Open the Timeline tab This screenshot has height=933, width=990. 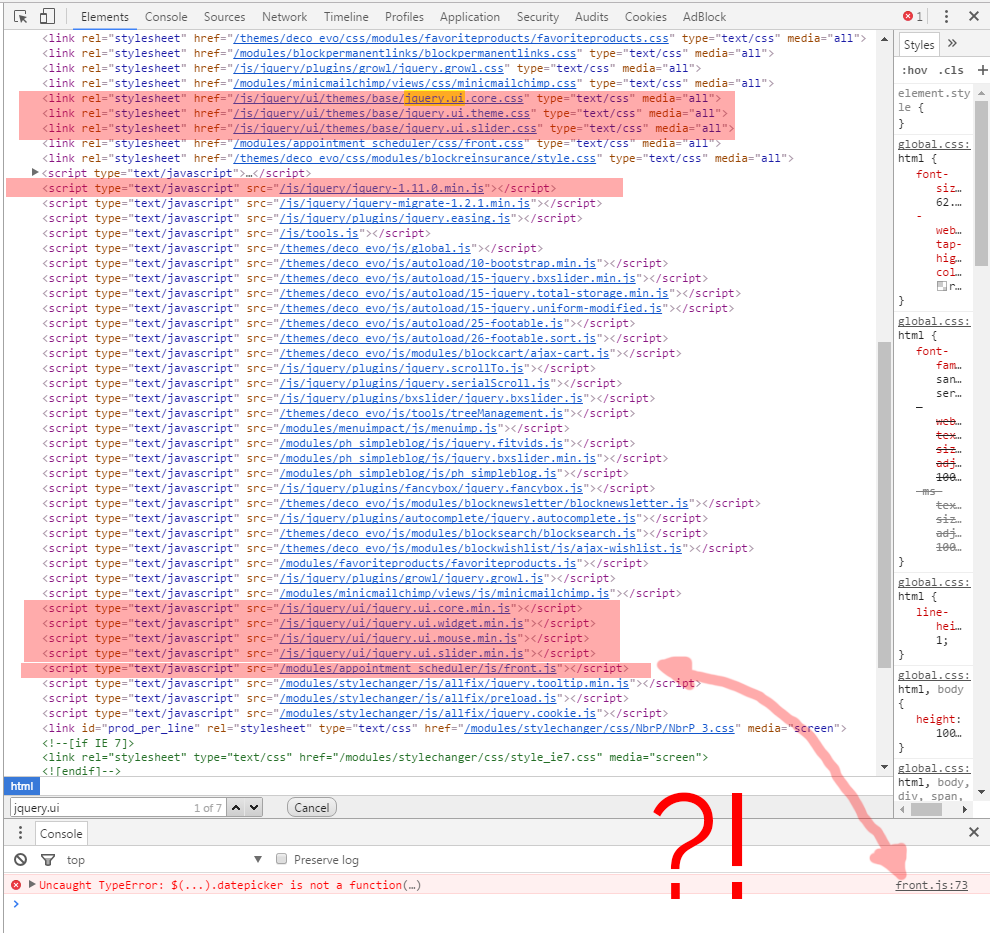pyautogui.click(x=346, y=17)
